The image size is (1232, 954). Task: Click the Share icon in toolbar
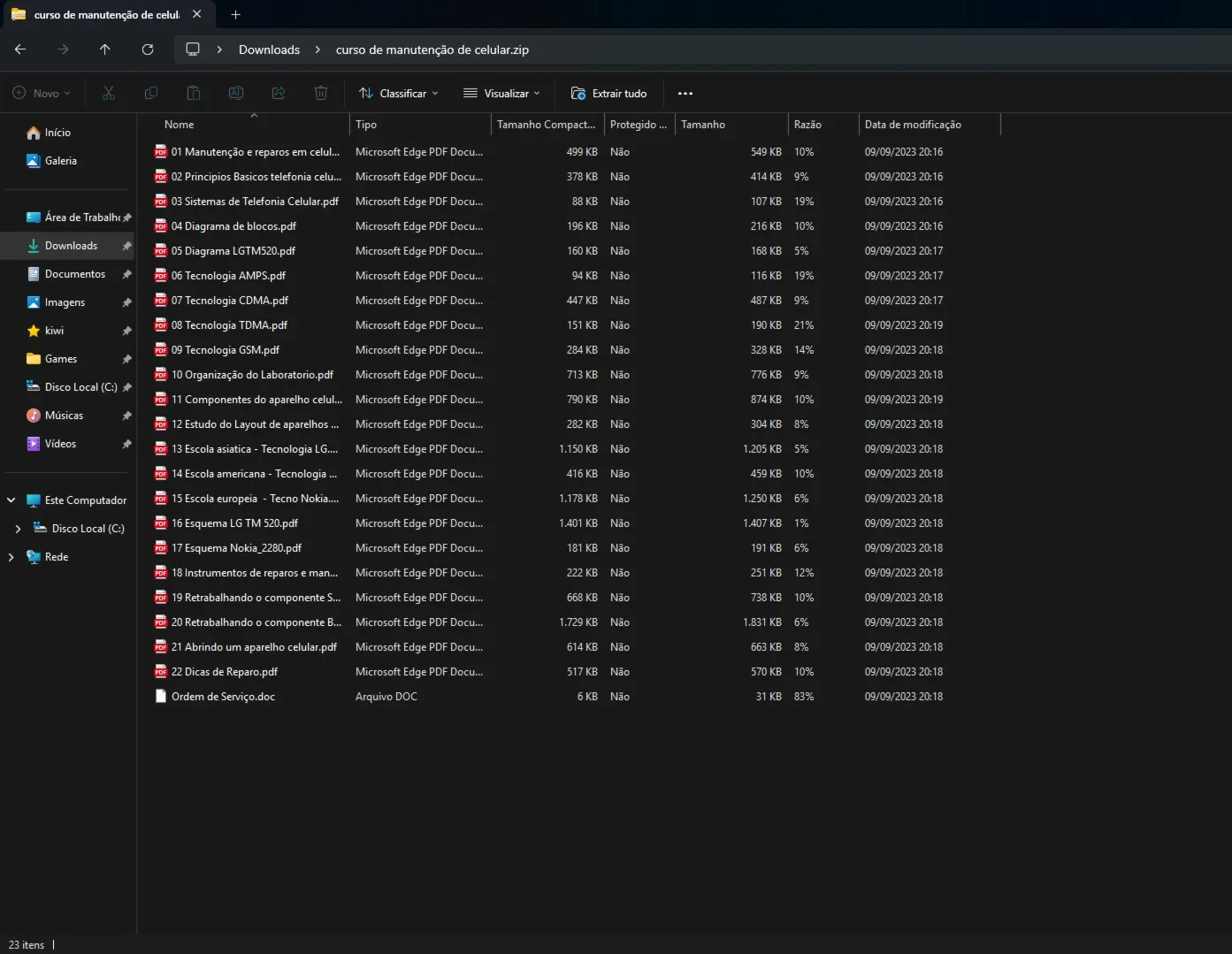tap(279, 93)
